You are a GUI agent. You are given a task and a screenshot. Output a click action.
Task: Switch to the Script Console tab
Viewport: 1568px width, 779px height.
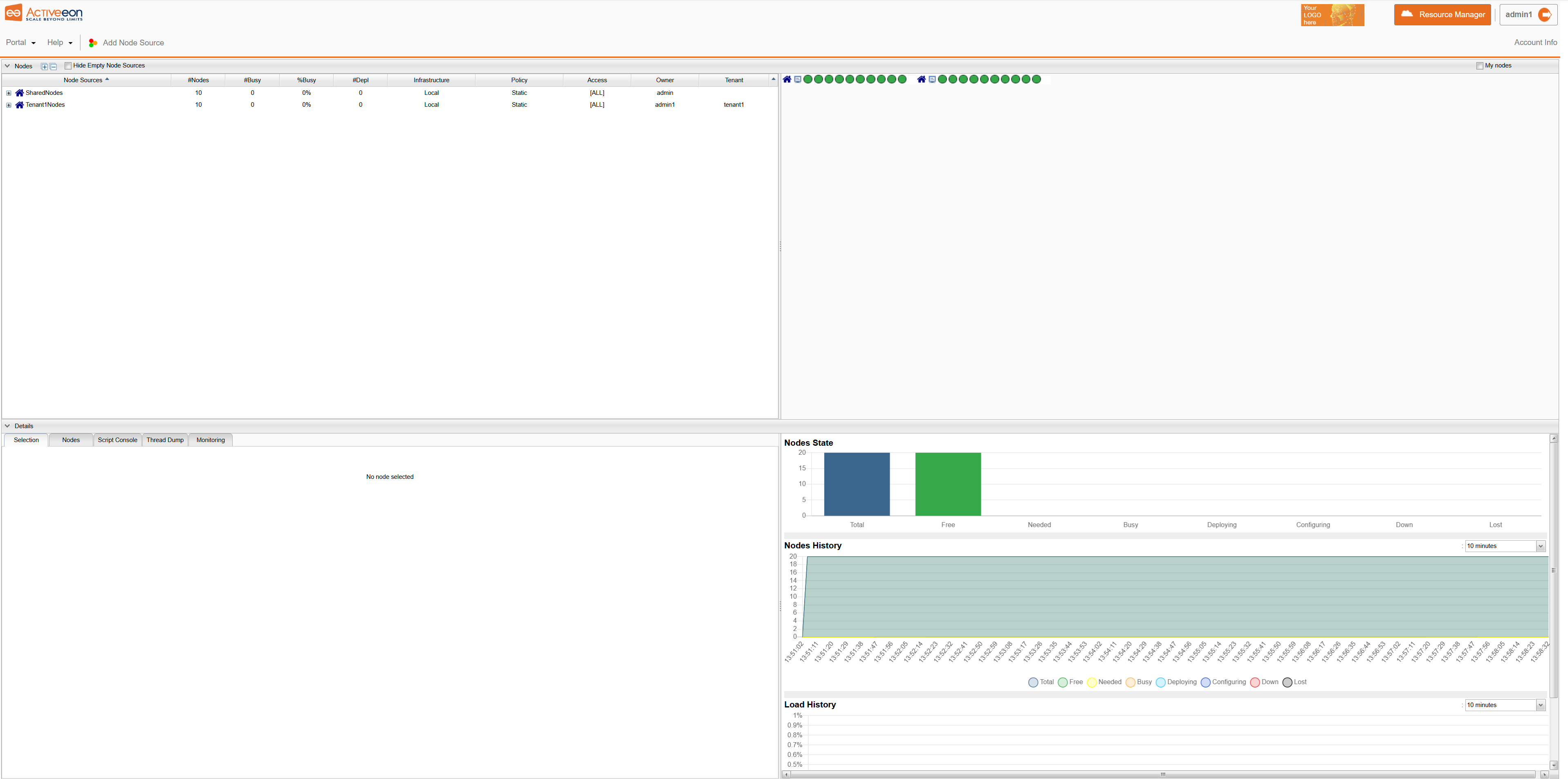[x=117, y=440]
